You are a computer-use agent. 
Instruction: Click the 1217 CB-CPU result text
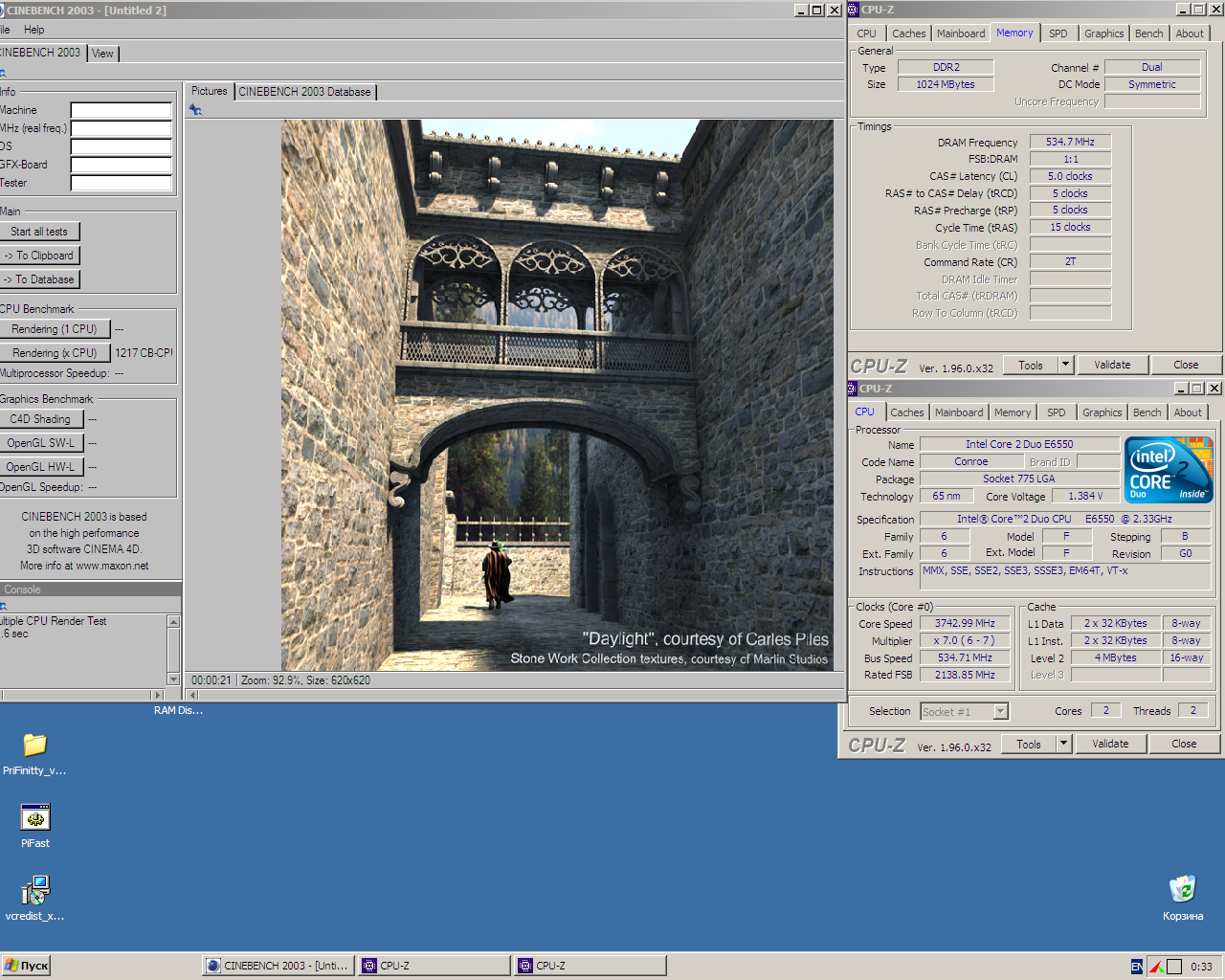(x=145, y=353)
